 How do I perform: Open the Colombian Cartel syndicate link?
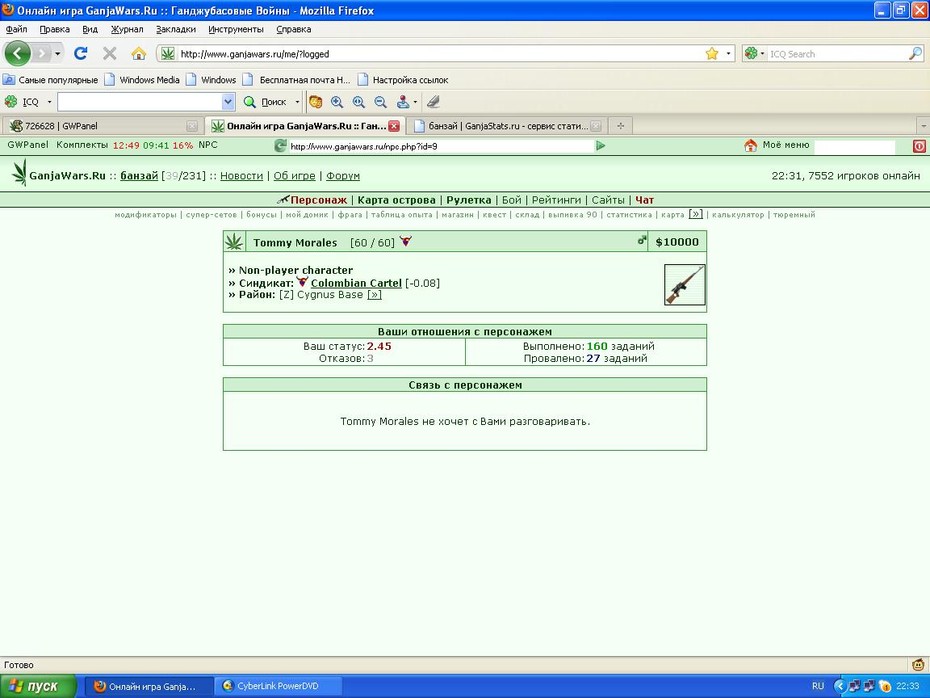[x=356, y=283]
